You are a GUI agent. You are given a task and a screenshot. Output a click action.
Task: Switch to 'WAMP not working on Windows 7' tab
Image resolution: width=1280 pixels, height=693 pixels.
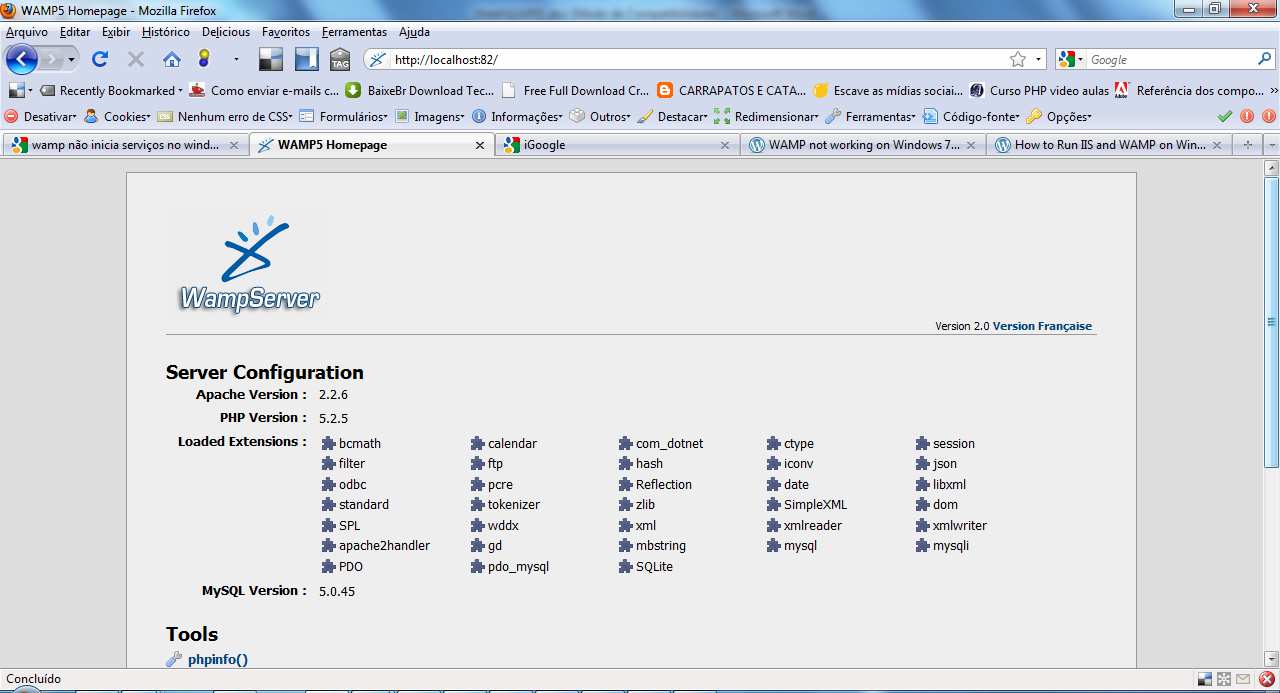tap(864, 145)
